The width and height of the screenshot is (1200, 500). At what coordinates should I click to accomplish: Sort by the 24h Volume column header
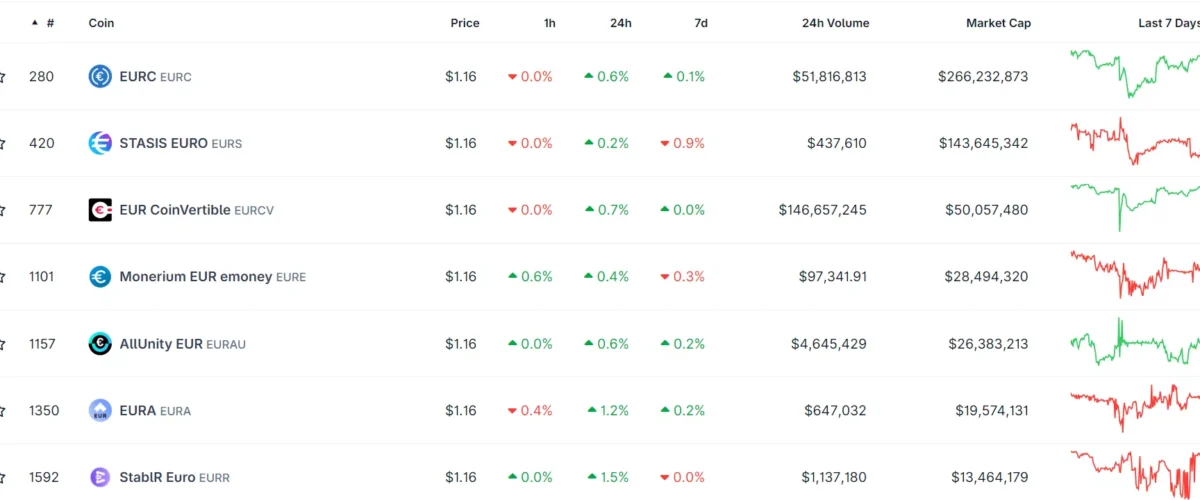[x=835, y=23]
